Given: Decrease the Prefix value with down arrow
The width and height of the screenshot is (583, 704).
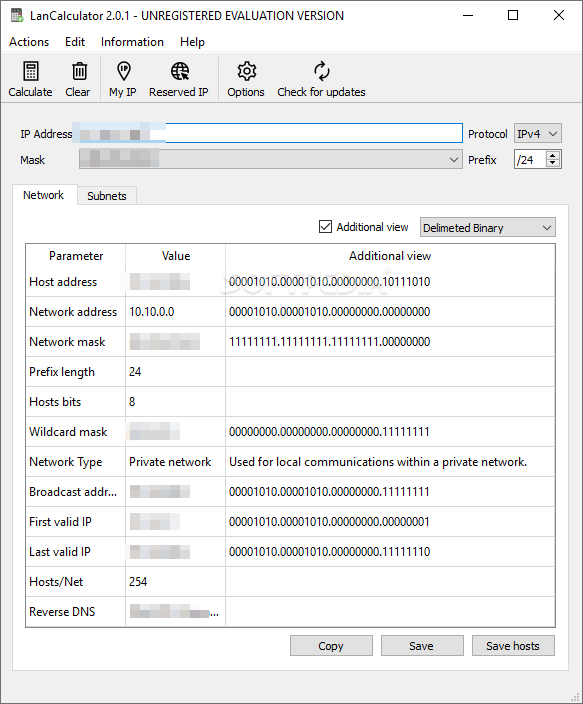Looking at the screenshot, I should pos(553,163).
